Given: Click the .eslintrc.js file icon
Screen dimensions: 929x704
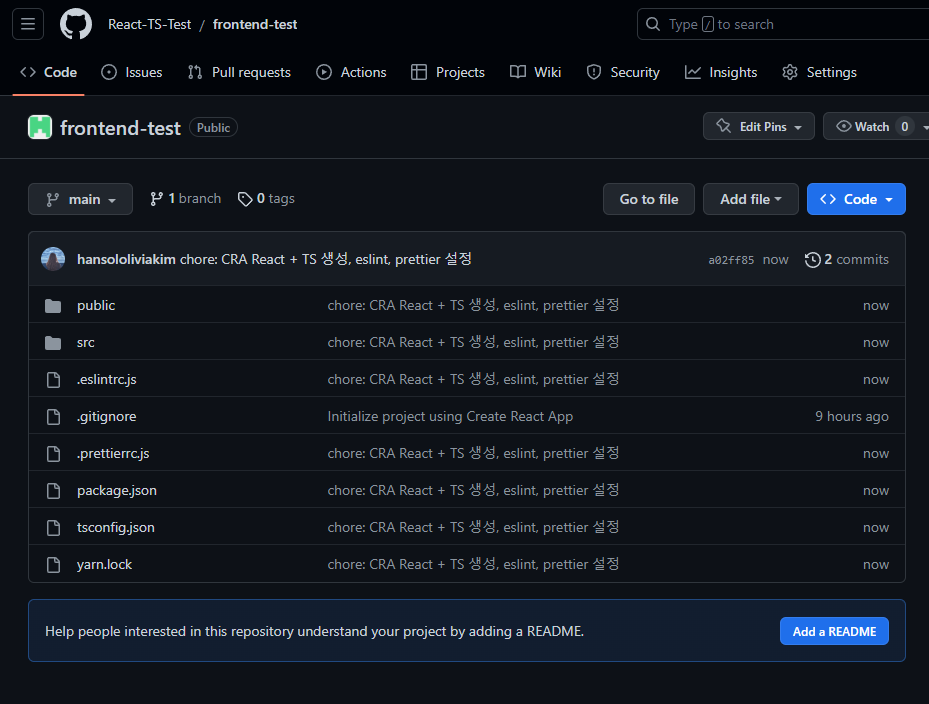Looking at the screenshot, I should pyautogui.click(x=53, y=380).
